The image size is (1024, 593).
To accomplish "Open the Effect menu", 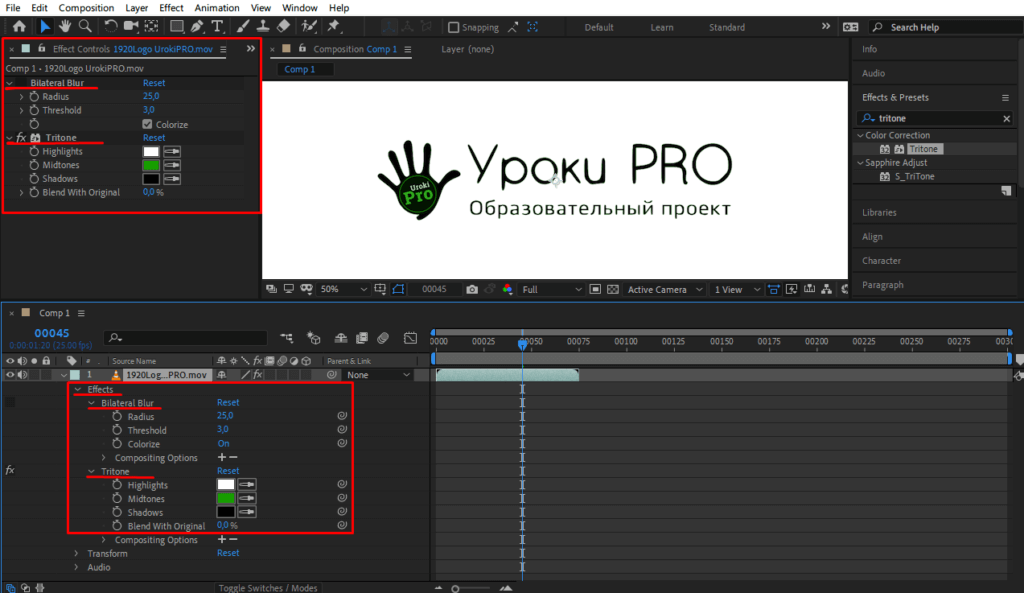I will [x=171, y=8].
